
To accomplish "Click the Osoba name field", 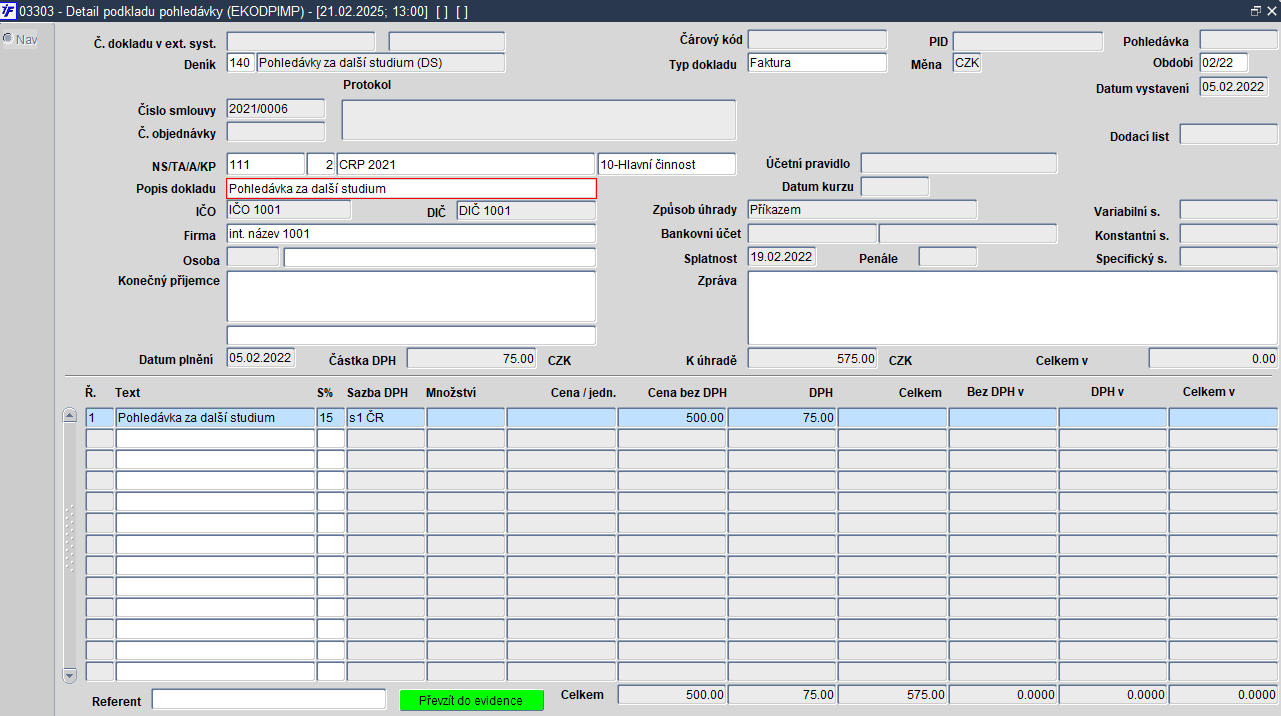I will pos(439,258).
